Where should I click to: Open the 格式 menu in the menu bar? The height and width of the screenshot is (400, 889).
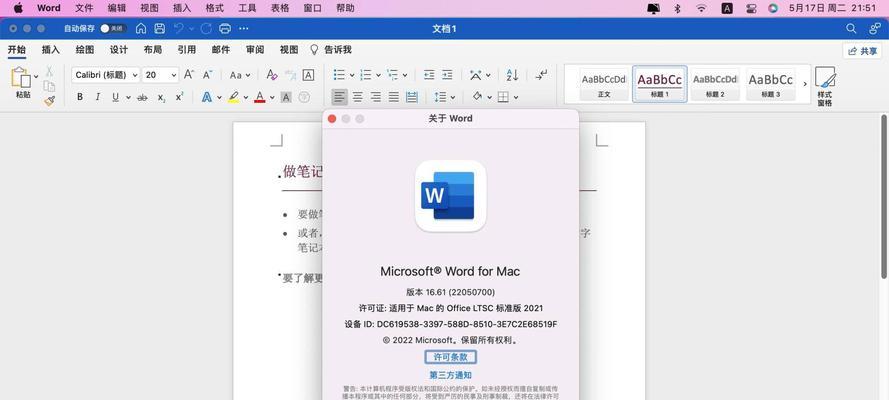(x=214, y=8)
